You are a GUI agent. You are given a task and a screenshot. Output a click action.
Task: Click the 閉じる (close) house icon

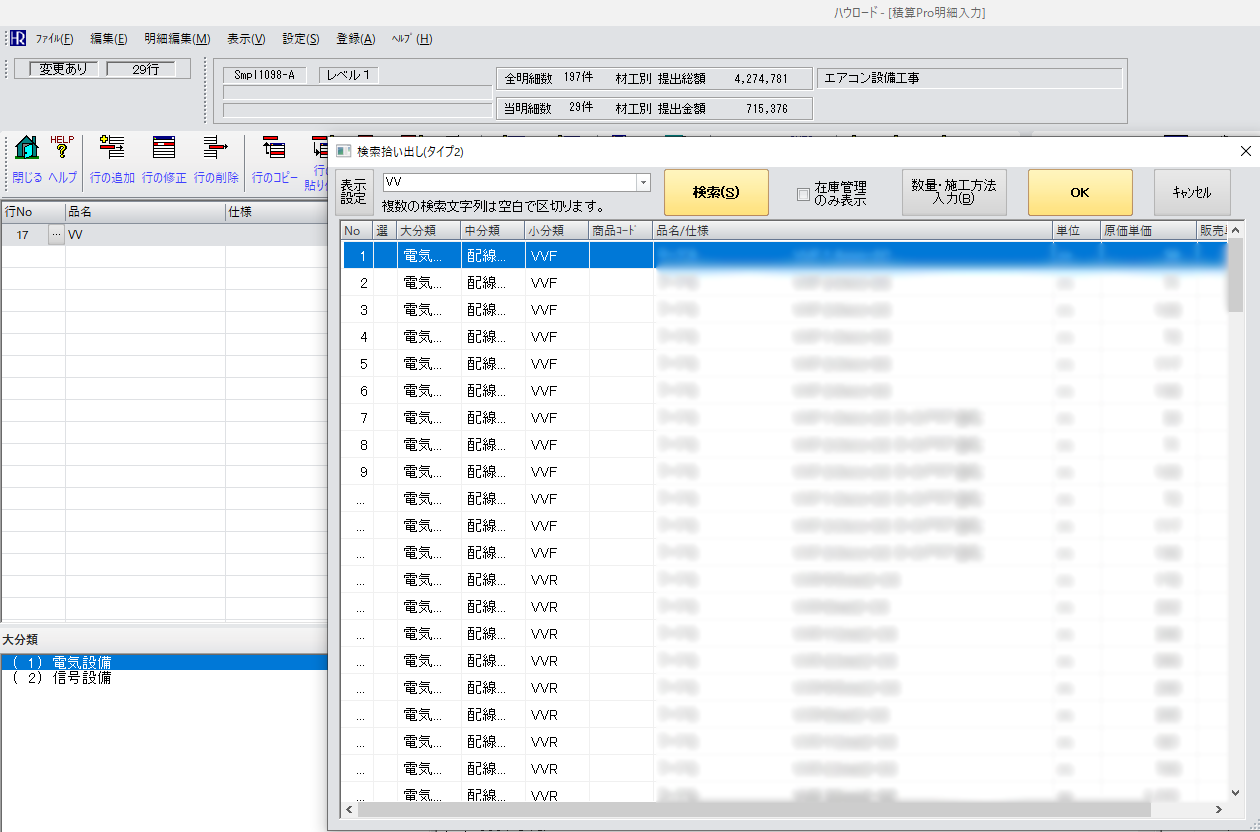pos(27,149)
